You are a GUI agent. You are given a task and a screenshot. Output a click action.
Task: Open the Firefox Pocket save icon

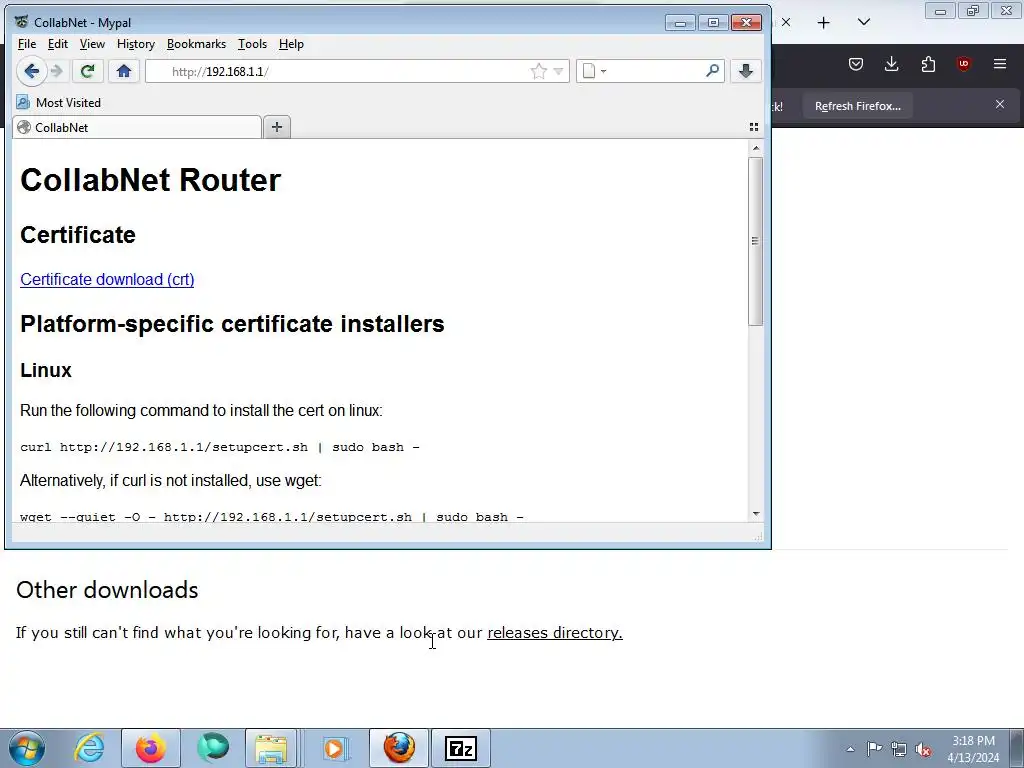(856, 64)
